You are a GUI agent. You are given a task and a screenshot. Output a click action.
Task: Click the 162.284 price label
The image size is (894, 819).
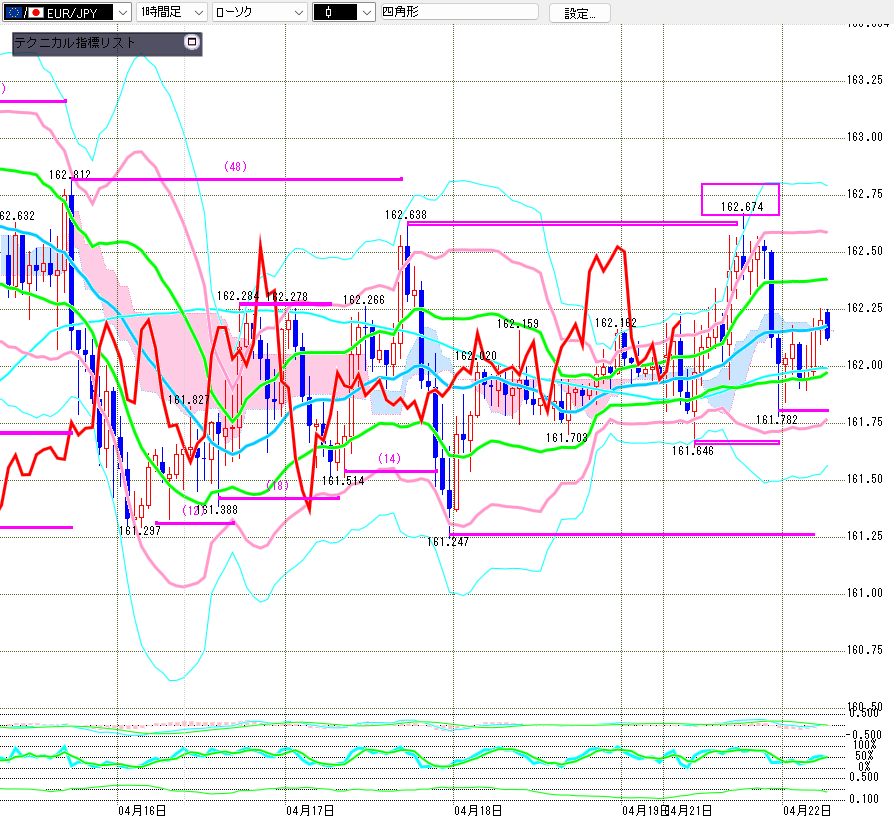pyautogui.click(x=238, y=296)
